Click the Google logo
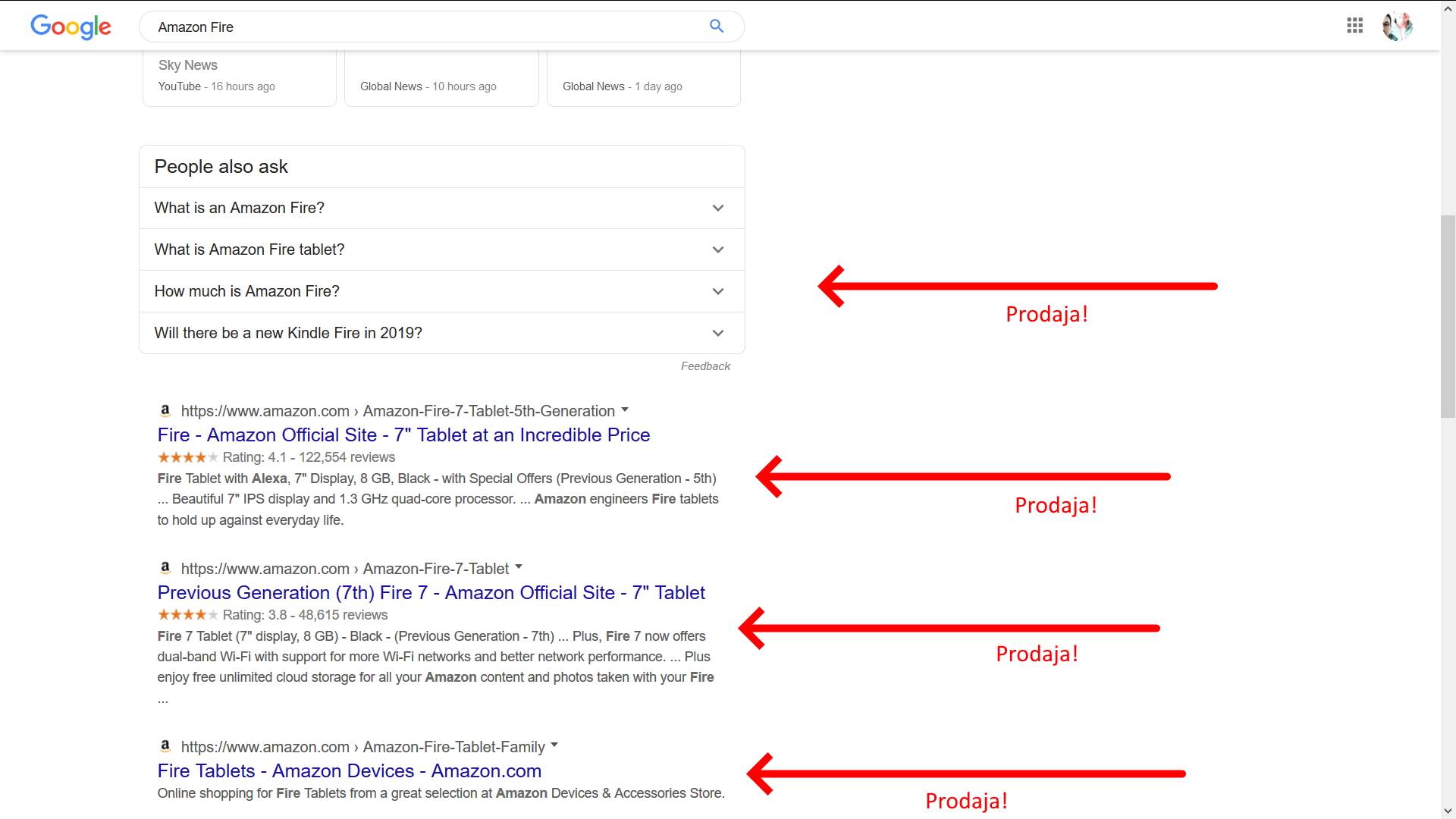Screen dimensions: 1456x819 71,27
